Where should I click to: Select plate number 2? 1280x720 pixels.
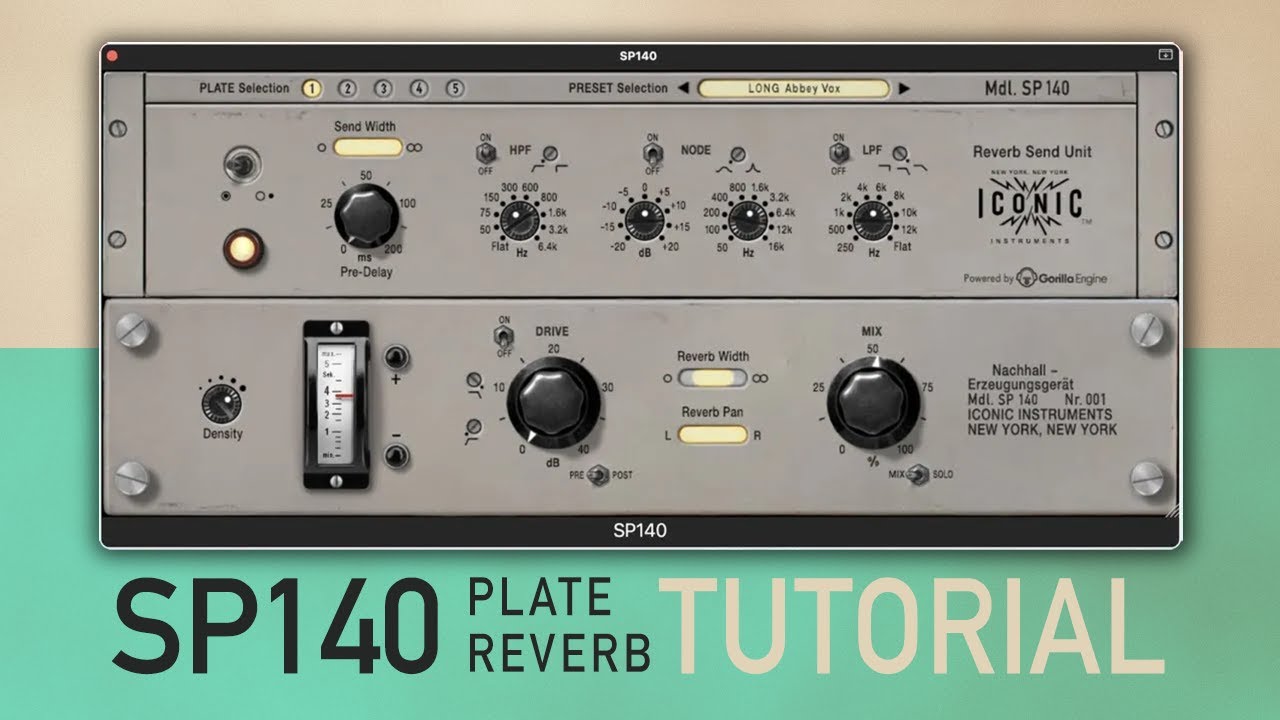347,88
